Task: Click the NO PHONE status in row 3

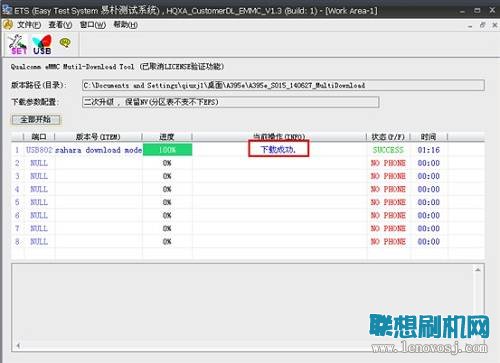Action: [388, 176]
